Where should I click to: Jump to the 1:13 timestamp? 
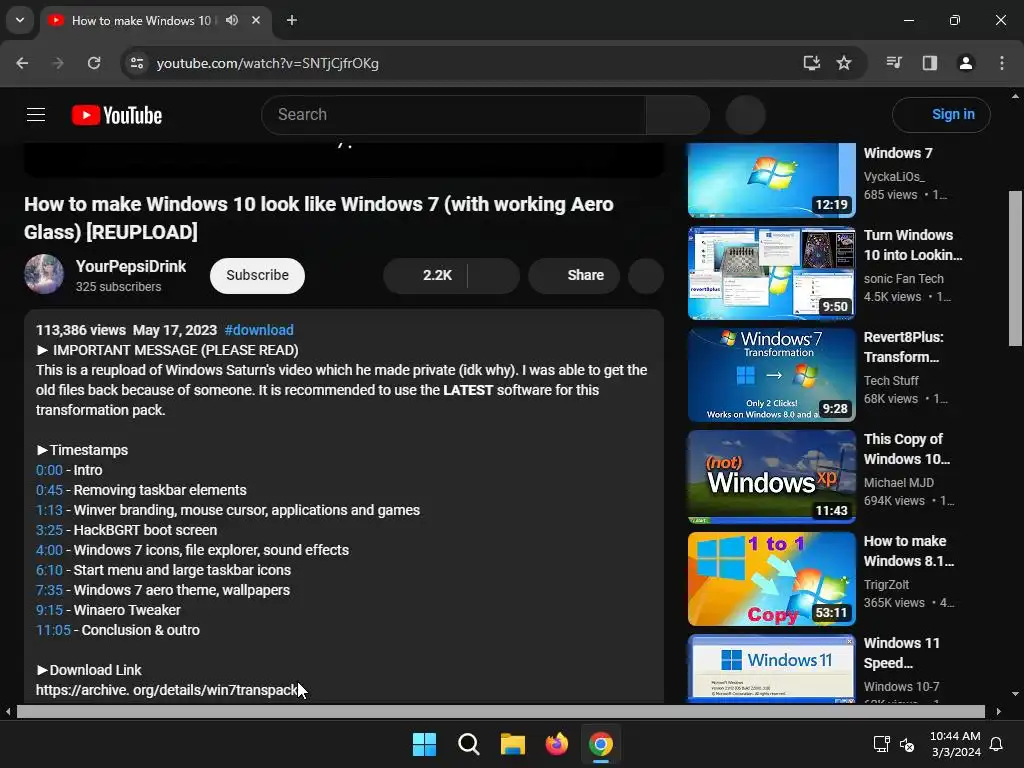pos(49,510)
